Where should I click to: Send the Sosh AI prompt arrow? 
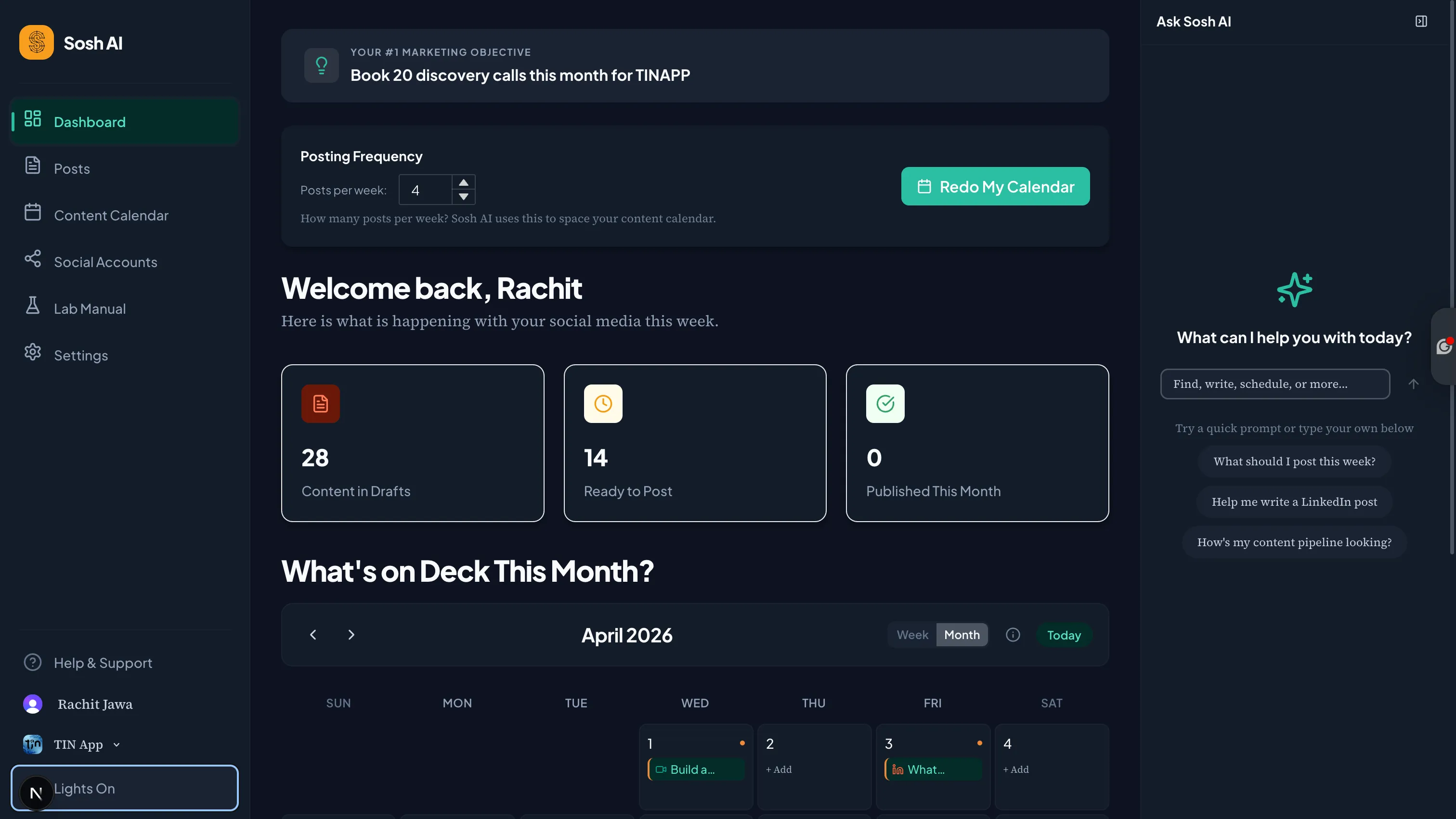click(1413, 384)
